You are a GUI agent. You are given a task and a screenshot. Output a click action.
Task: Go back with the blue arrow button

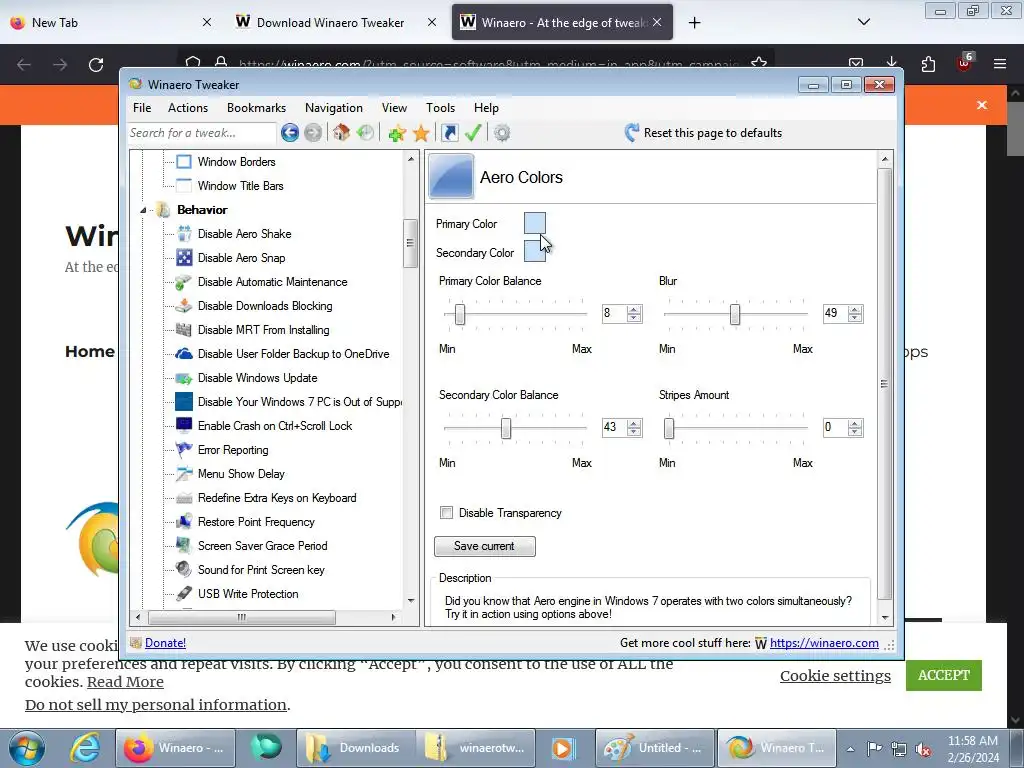pos(290,133)
